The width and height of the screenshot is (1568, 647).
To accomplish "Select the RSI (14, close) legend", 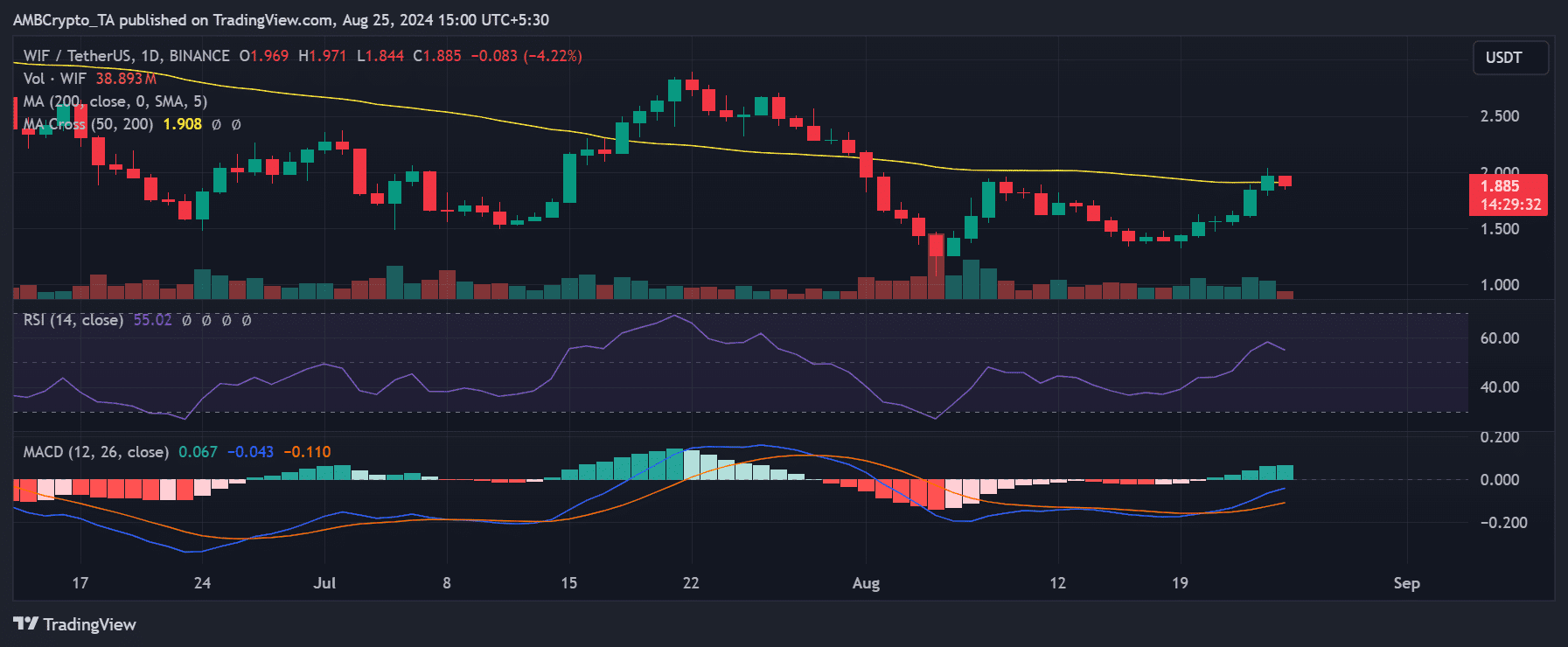I will pos(73,320).
